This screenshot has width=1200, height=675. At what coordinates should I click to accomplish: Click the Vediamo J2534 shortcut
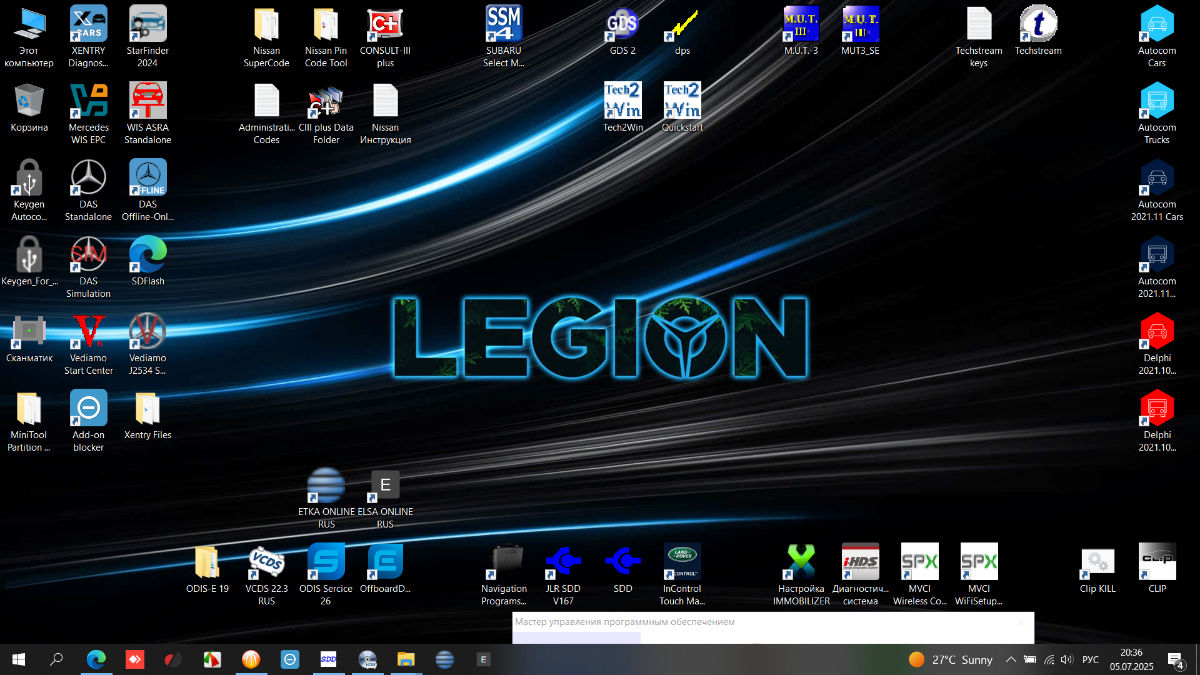click(x=148, y=331)
